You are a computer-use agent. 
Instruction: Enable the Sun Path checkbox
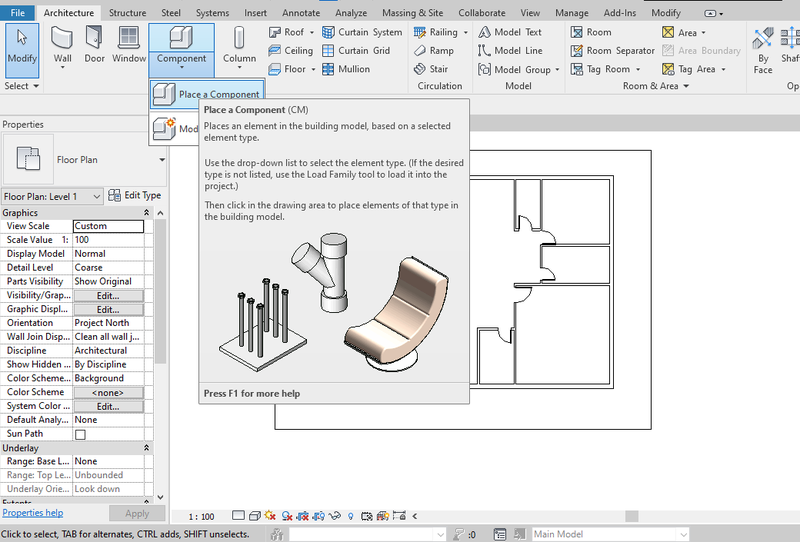point(80,434)
